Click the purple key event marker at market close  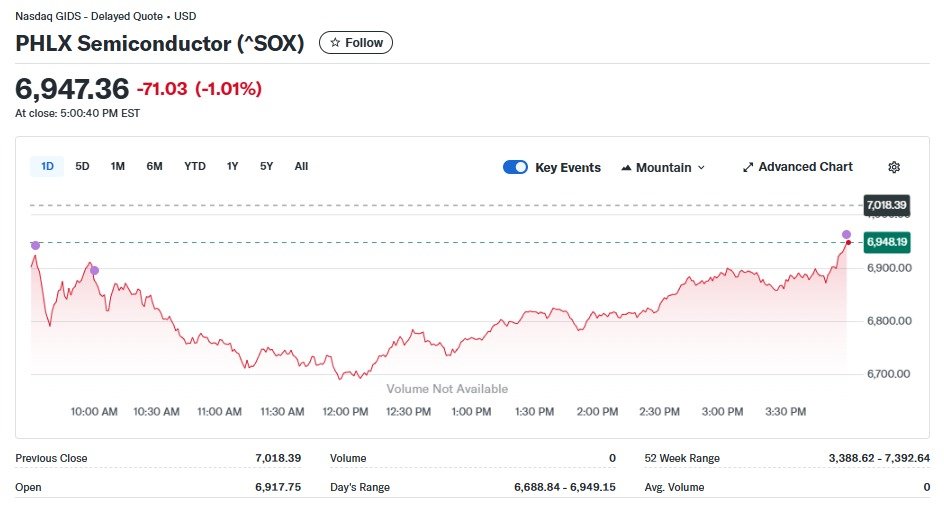point(847,234)
